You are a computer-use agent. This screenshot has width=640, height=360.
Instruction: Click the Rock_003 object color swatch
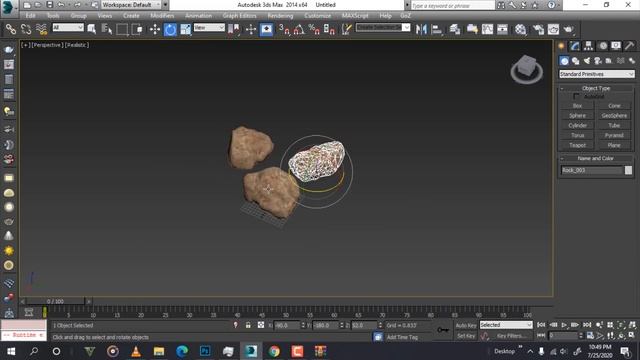(629, 170)
